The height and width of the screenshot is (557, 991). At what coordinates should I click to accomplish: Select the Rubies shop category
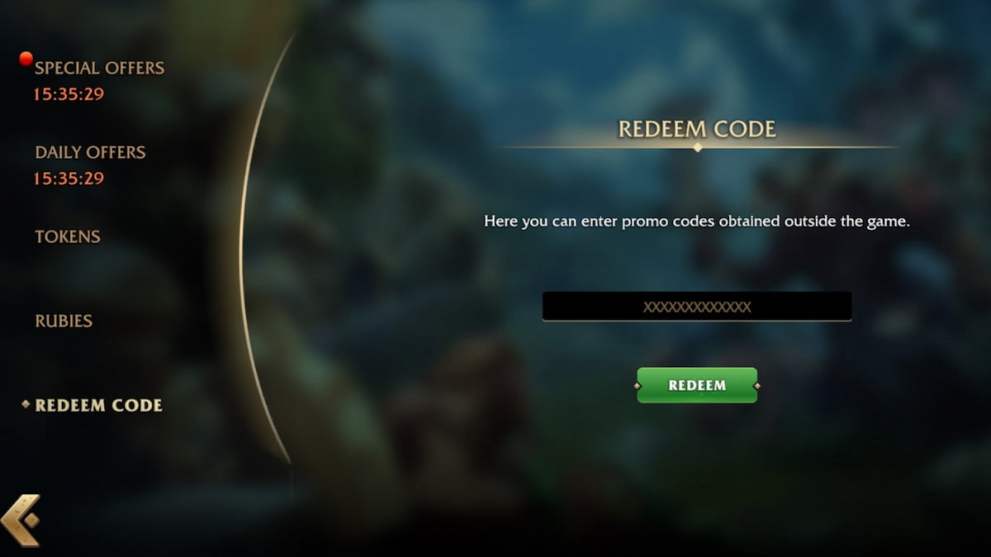63,321
